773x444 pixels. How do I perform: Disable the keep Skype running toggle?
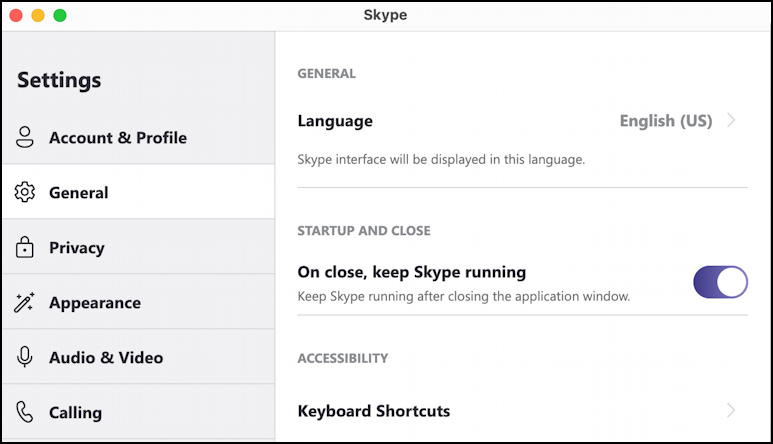tap(720, 283)
